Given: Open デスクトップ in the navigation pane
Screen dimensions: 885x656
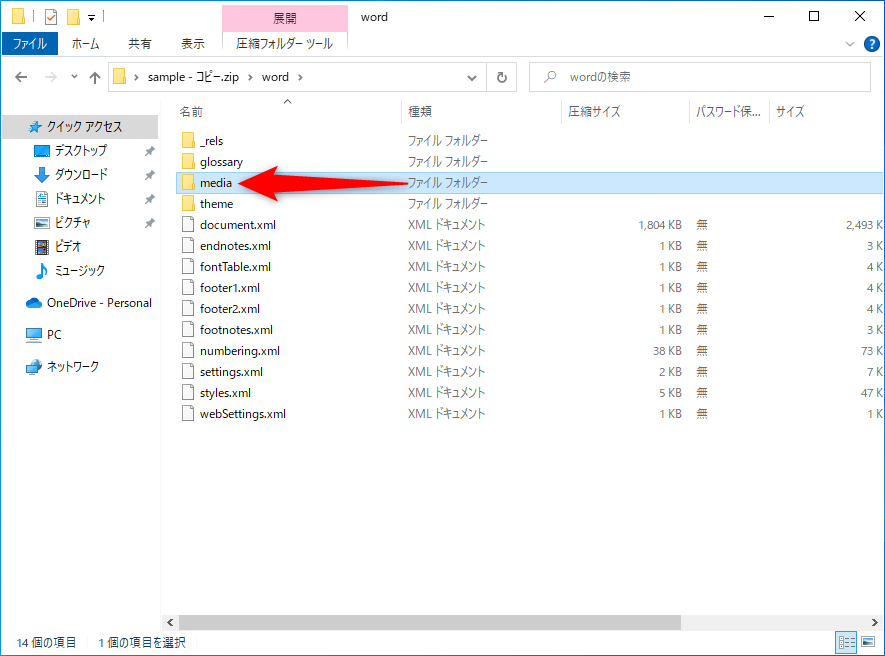Looking at the screenshot, I should (80, 151).
